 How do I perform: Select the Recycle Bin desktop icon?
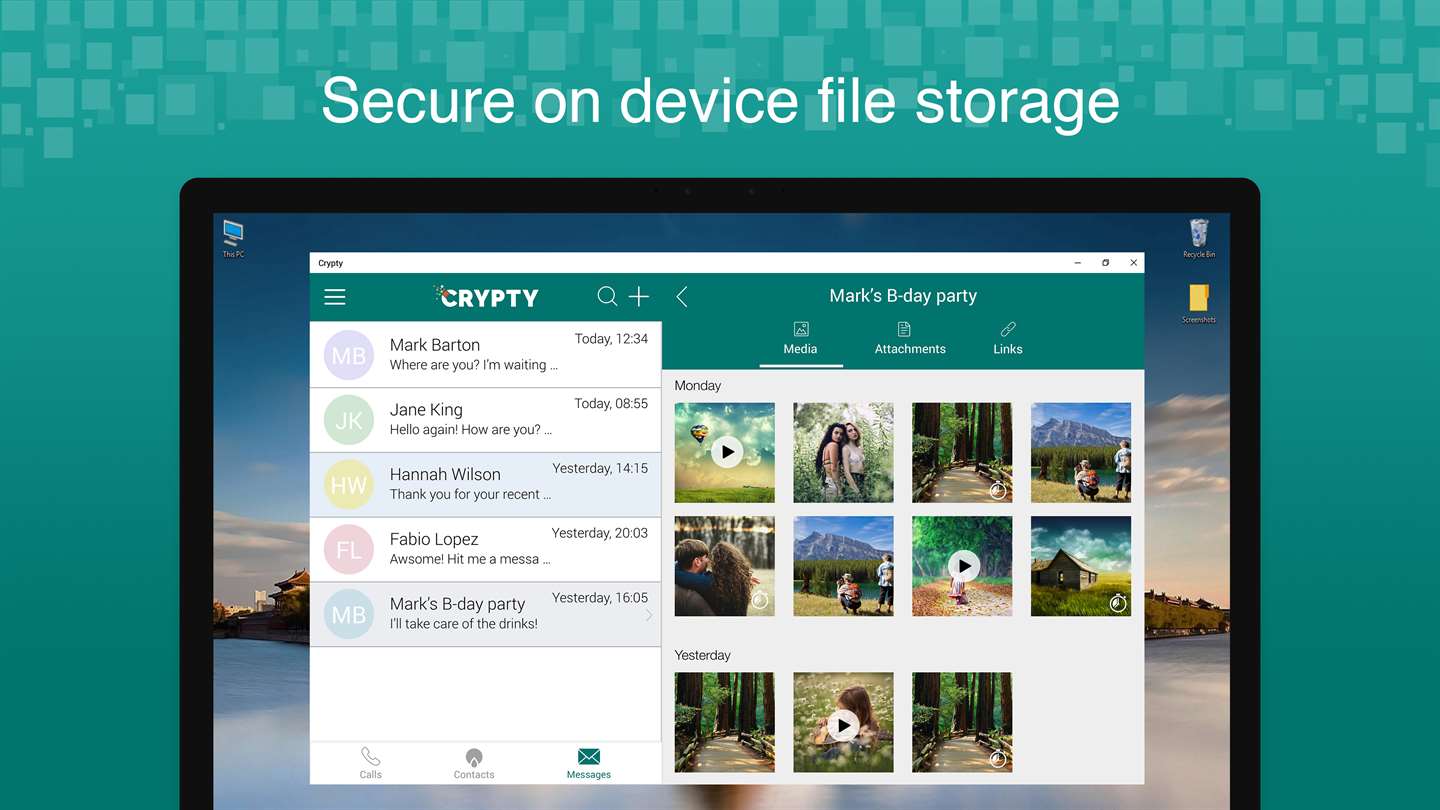pos(1199,239)
